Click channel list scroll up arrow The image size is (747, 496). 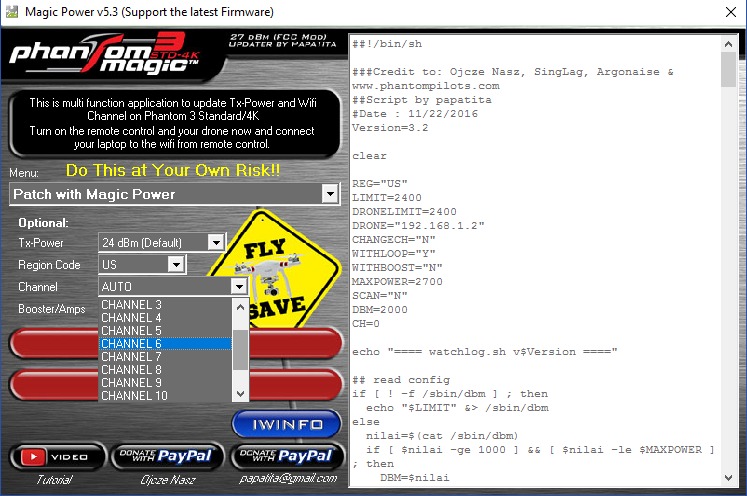241,307
